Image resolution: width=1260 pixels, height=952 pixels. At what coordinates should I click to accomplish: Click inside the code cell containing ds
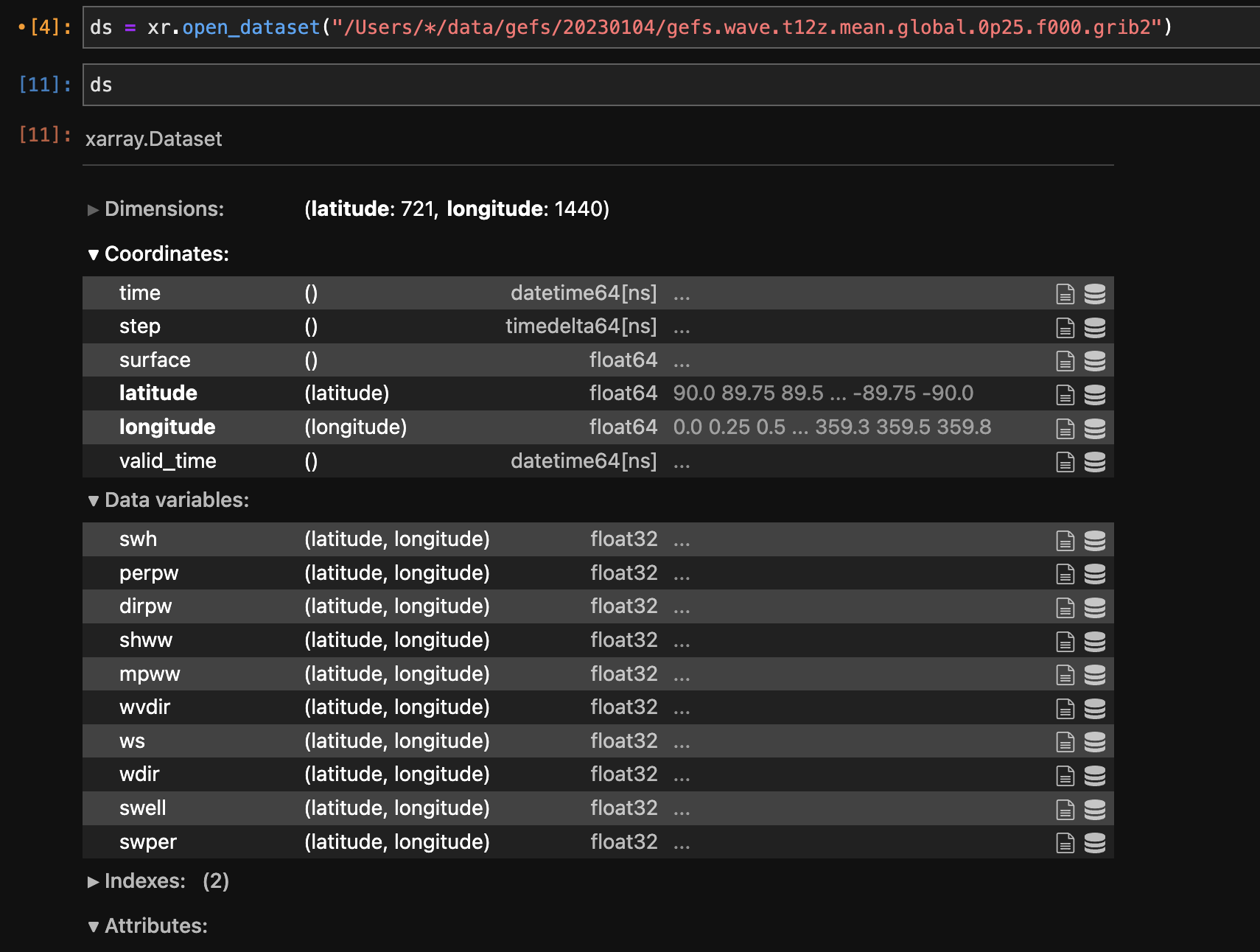[x=295, y=84]
